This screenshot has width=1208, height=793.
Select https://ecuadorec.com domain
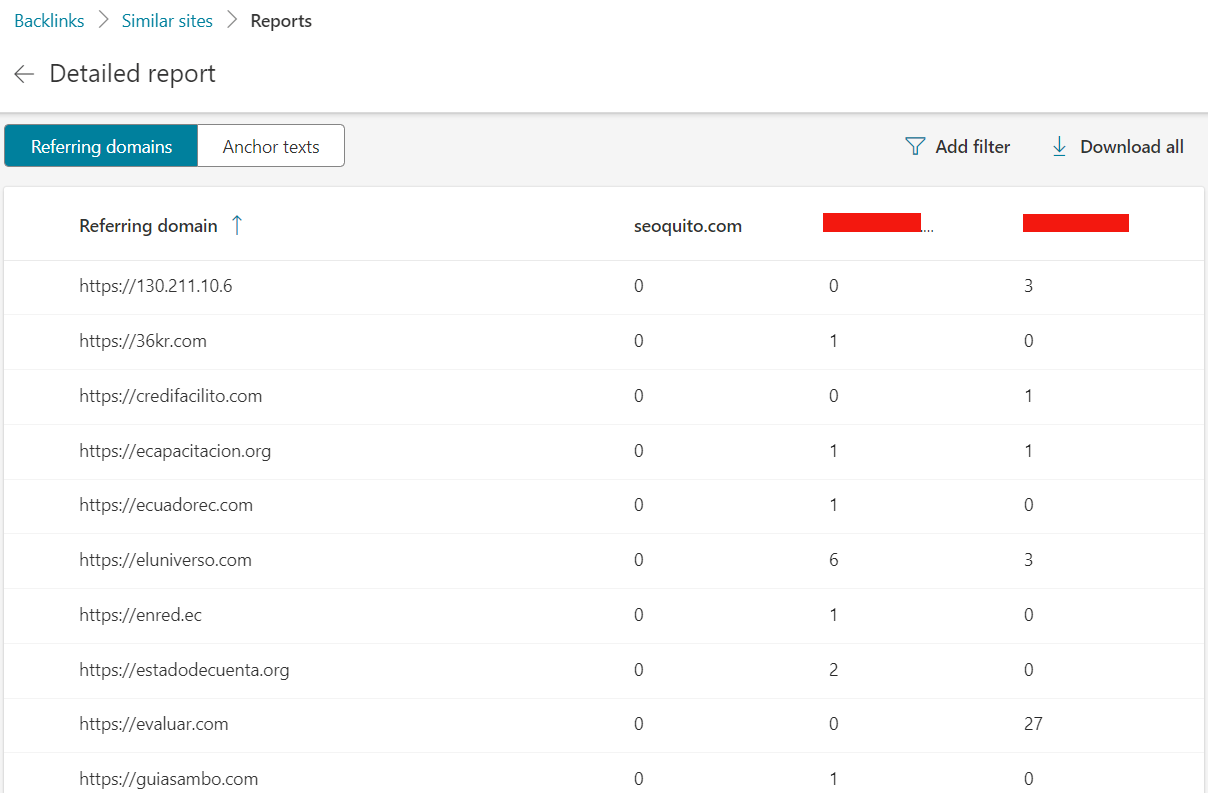[166, 505]
